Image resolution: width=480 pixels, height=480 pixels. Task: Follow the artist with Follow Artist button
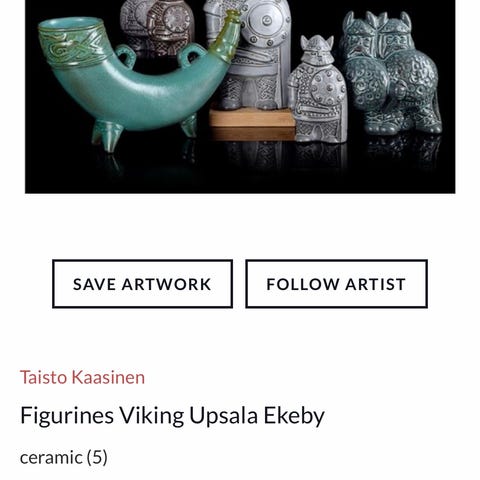coord(336,284)
